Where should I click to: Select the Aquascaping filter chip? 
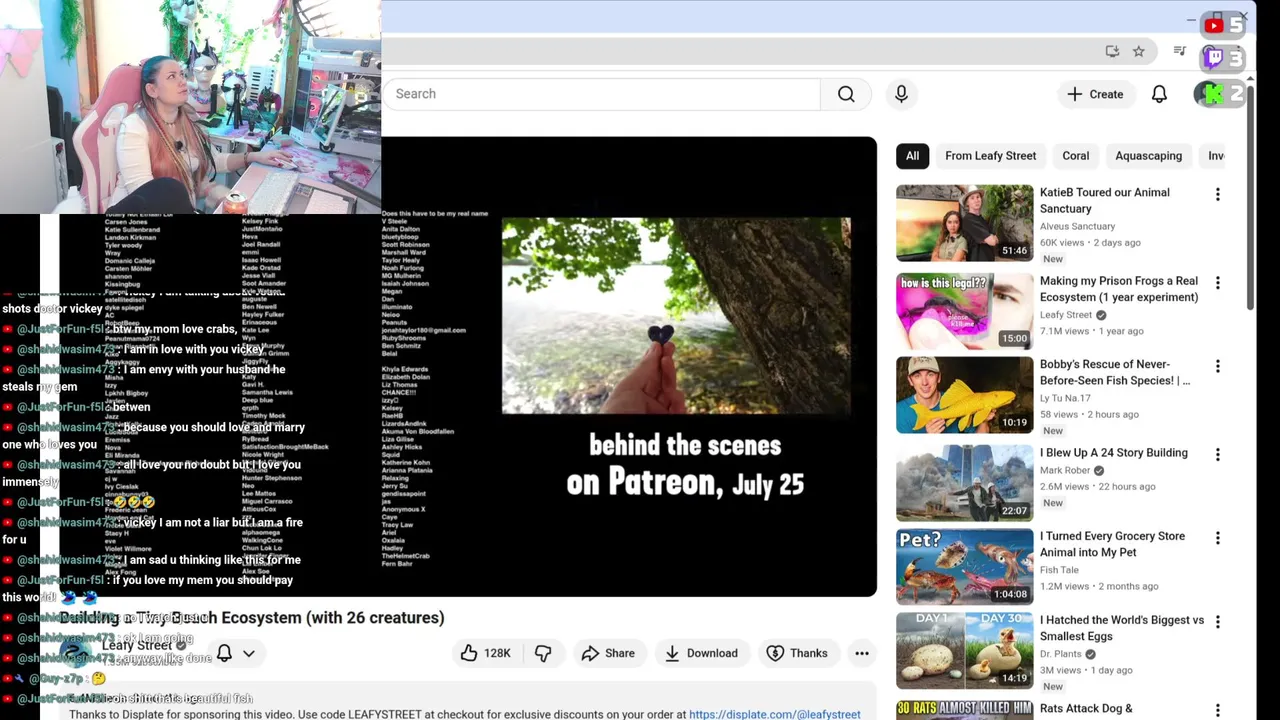1148,156
